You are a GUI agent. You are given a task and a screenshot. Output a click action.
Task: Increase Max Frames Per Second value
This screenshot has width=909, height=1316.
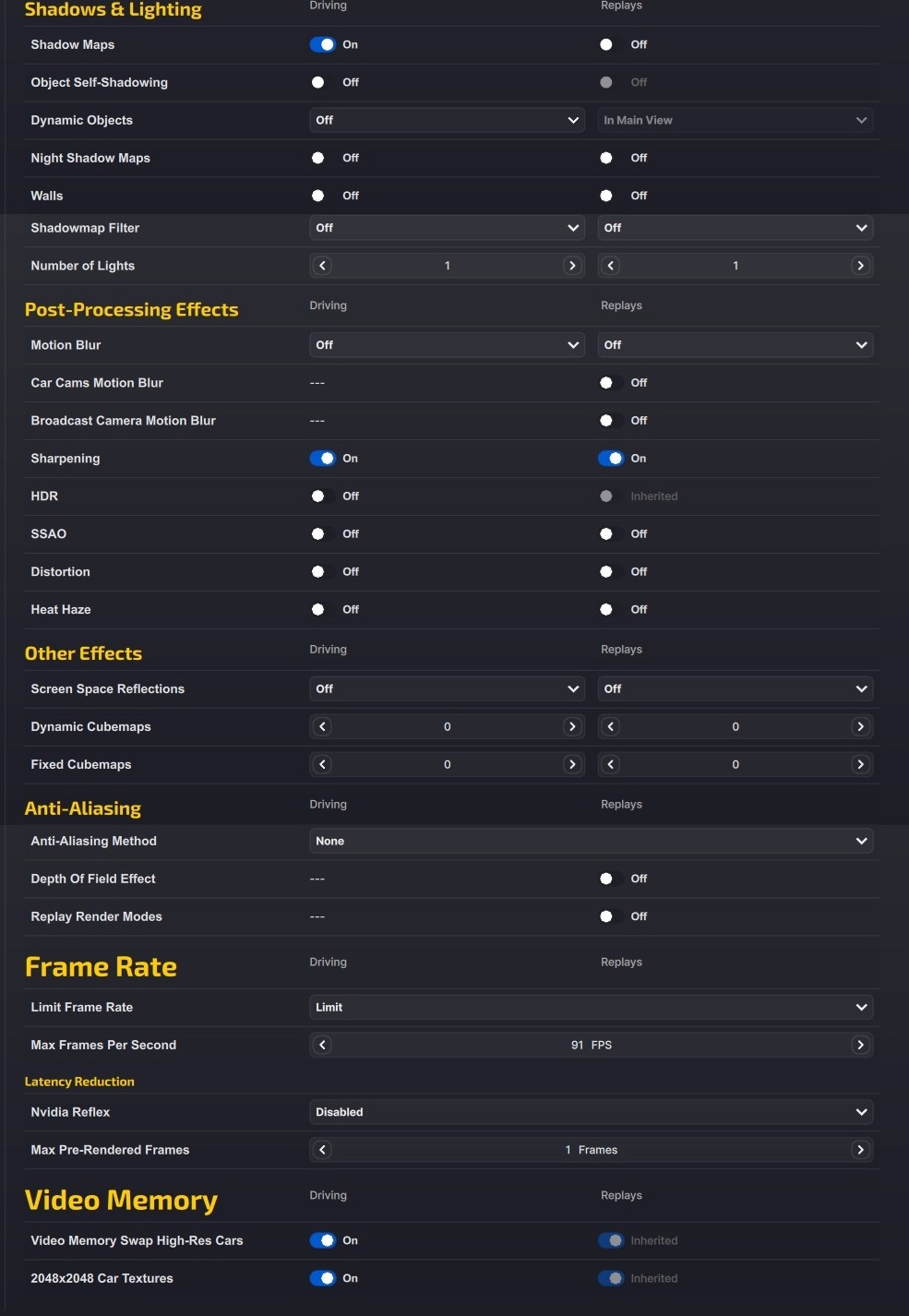[860, 1046]
